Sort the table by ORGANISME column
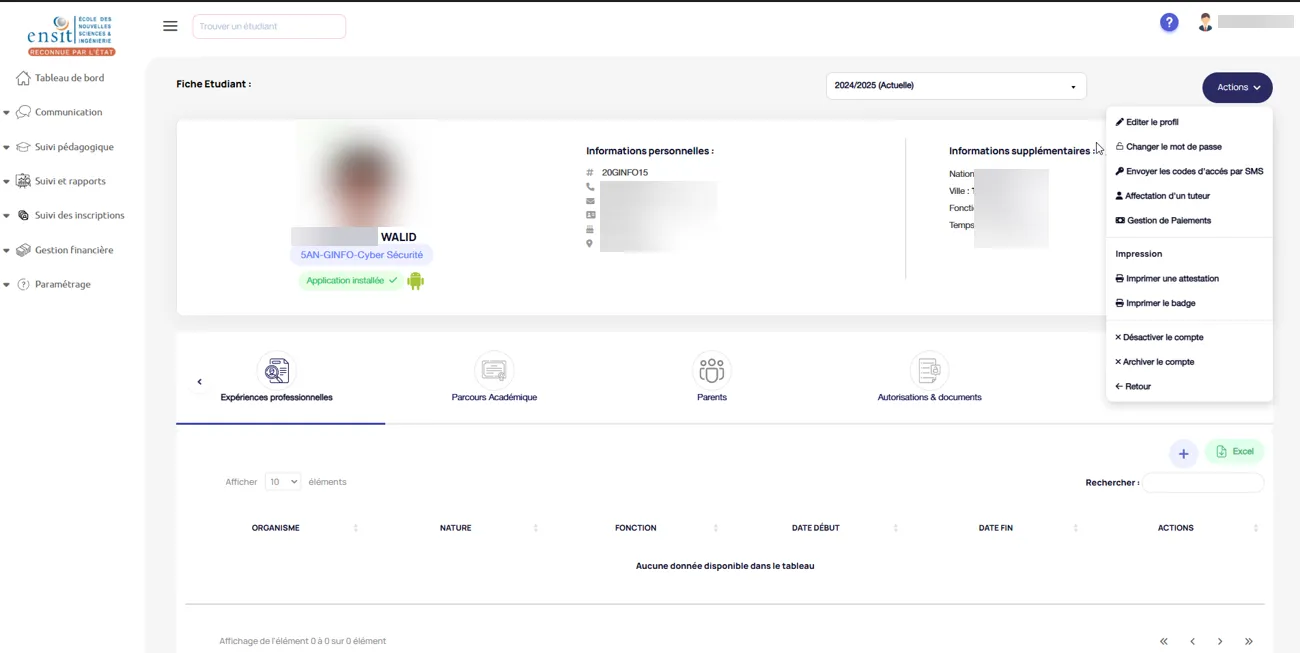Image resolution: width=1300 pixels, height=653 pixels. [276, 528]
